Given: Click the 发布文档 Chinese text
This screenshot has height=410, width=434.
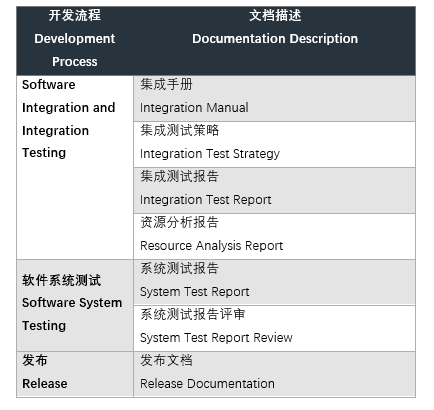Looking at the screenshot, I should pyautogui.click(x=166, y=360).
